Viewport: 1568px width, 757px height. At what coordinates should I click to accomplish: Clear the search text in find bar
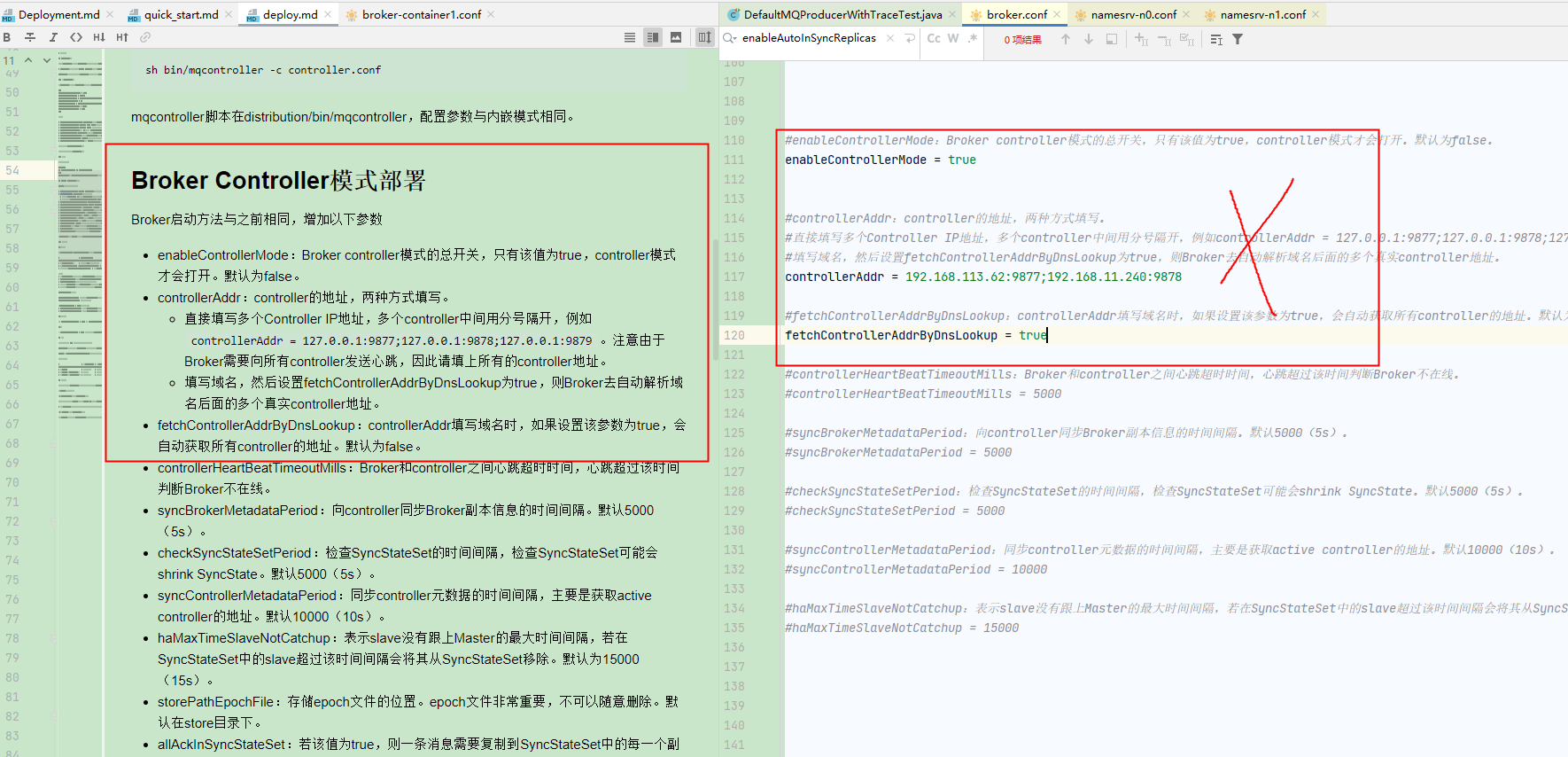(890, 38)
